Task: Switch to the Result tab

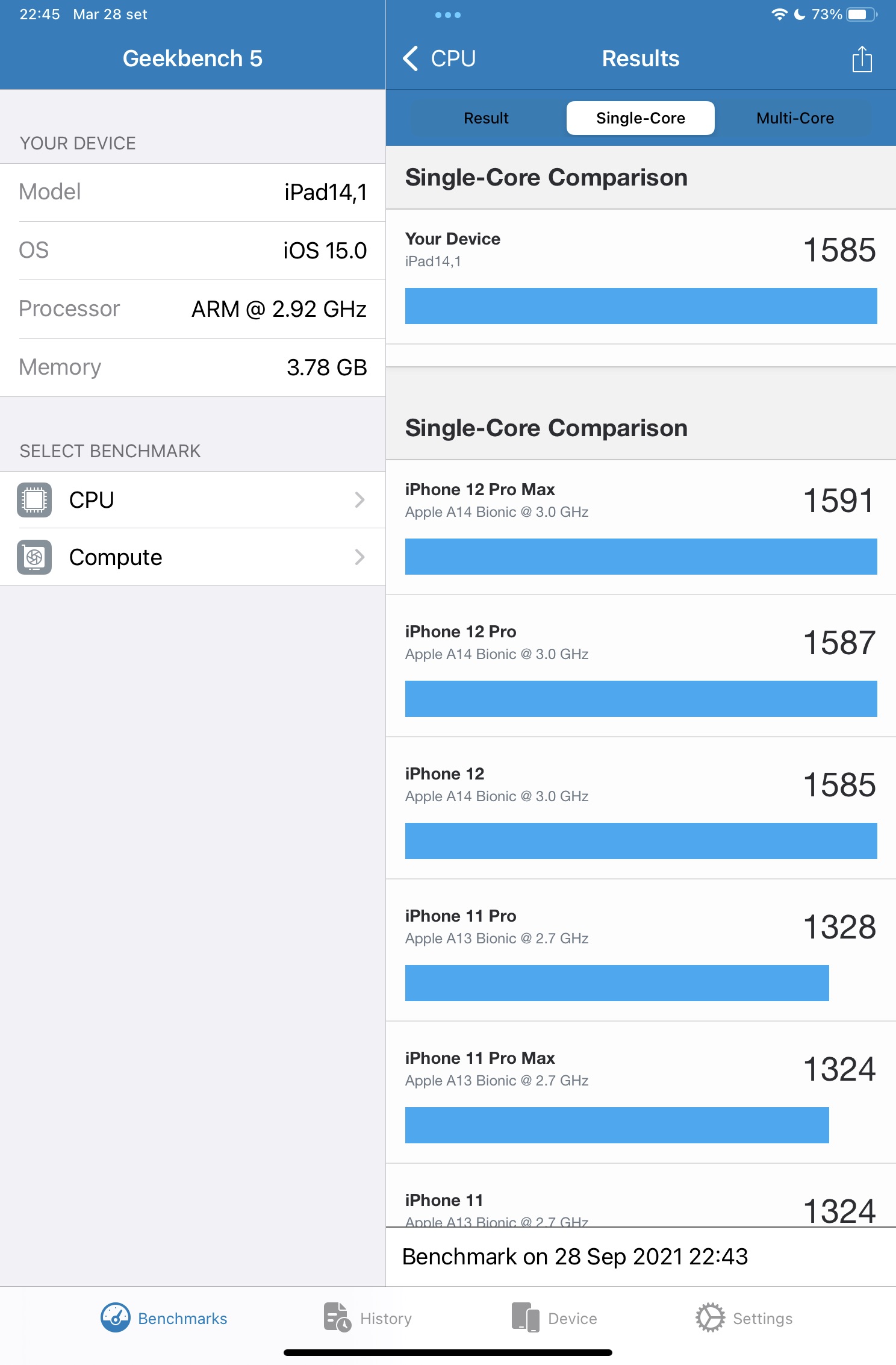Action: pyautogui.click(x=486, y=118)
